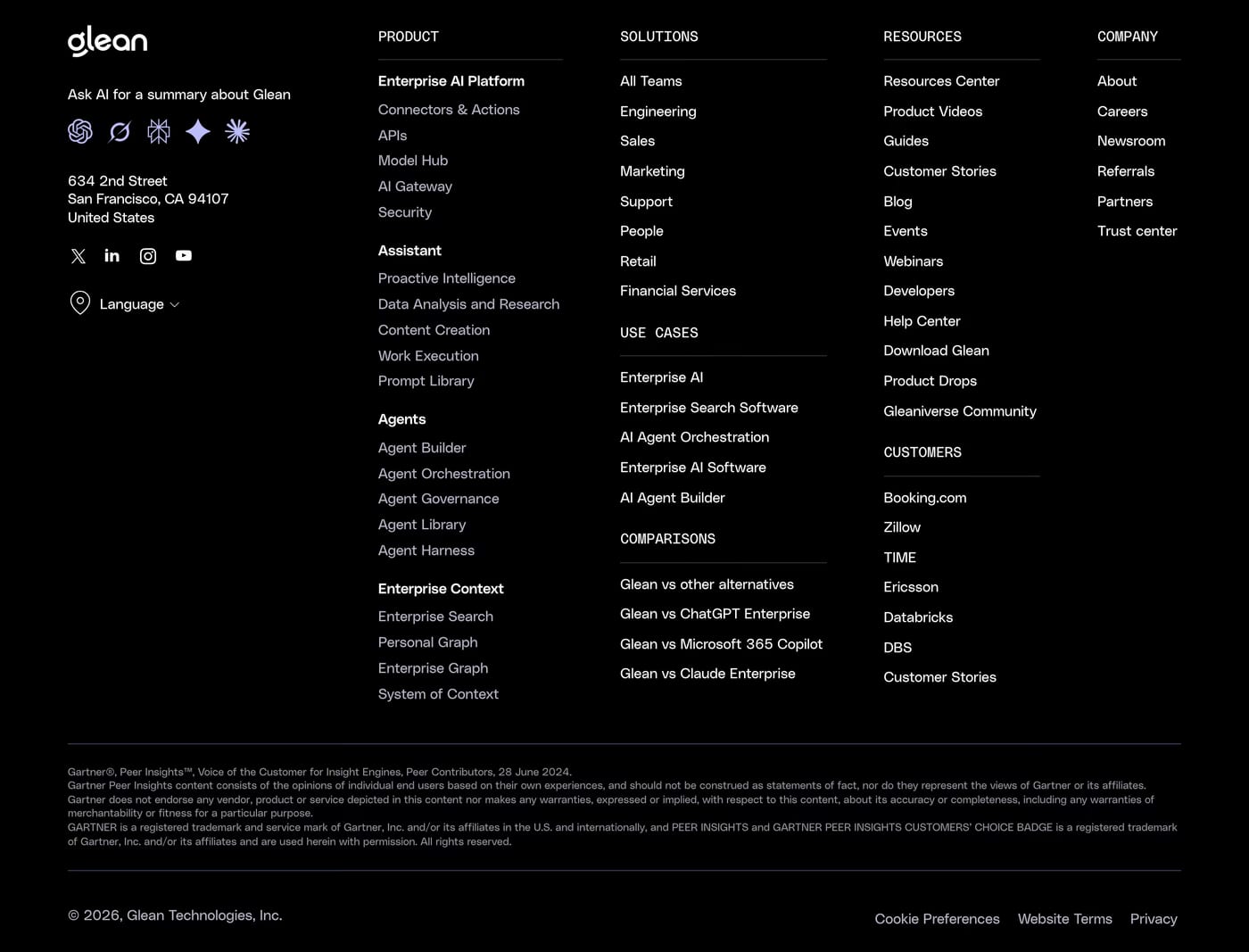Open Agent Harness link
The height and width of the screenshot is (952, 1249).
[426, 551]
